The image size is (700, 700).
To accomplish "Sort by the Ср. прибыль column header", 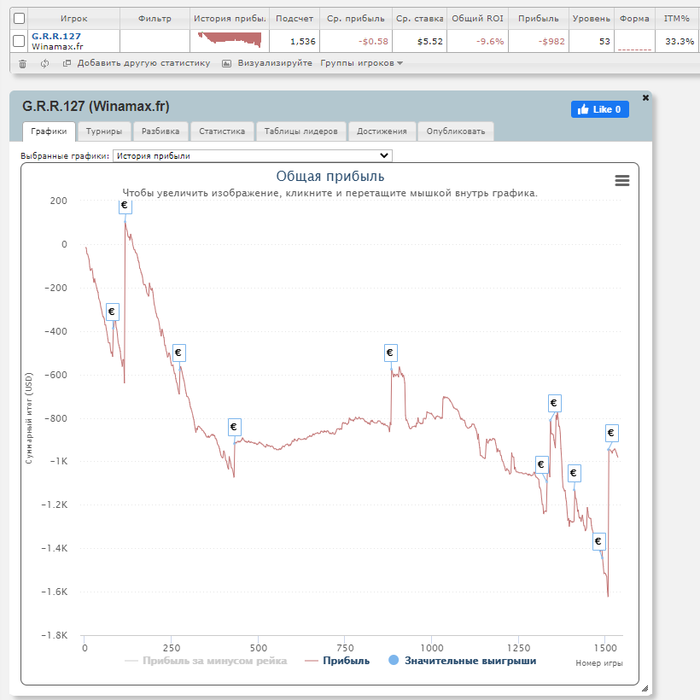I will click(356, 19).
